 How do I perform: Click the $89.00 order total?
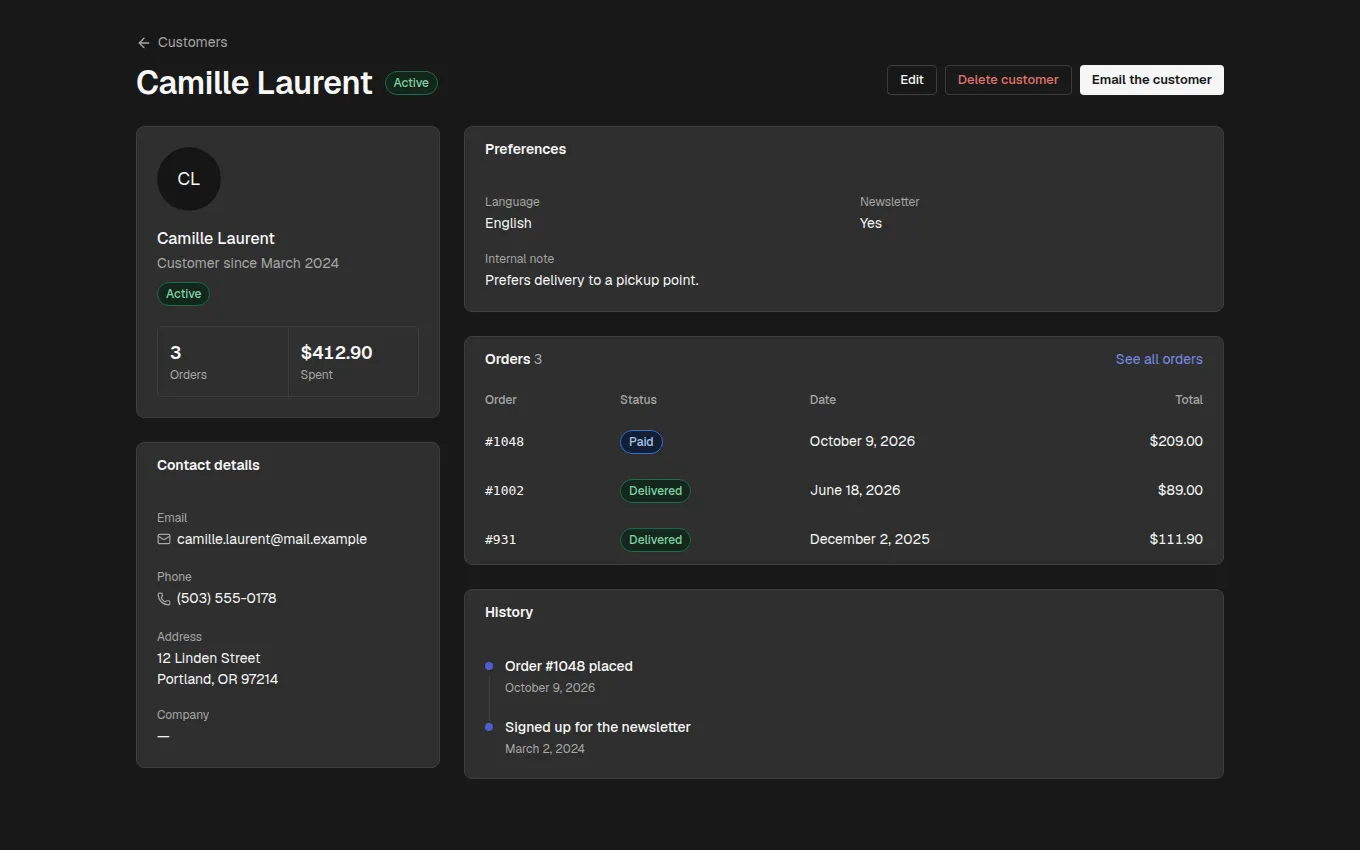(1180, 490)
